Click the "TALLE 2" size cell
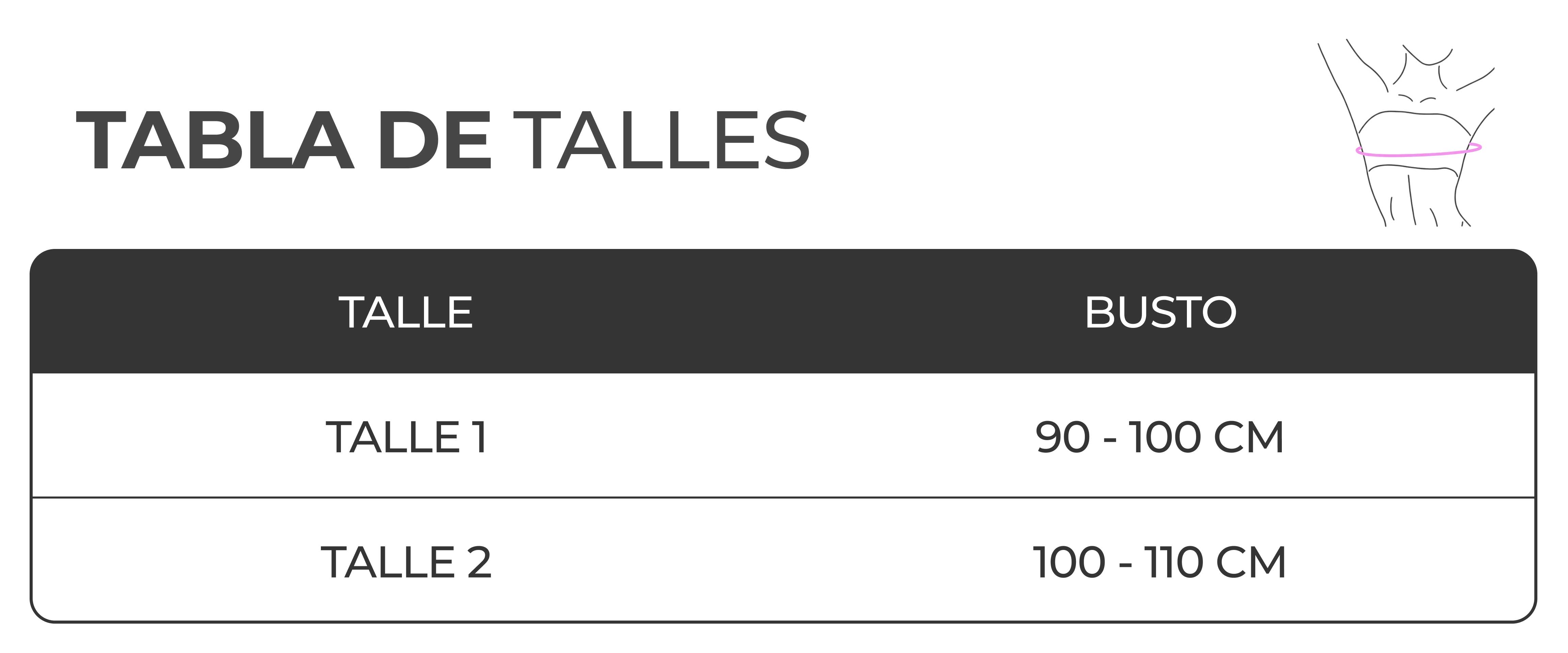1568x653 pixels. [x=406, y=562]
